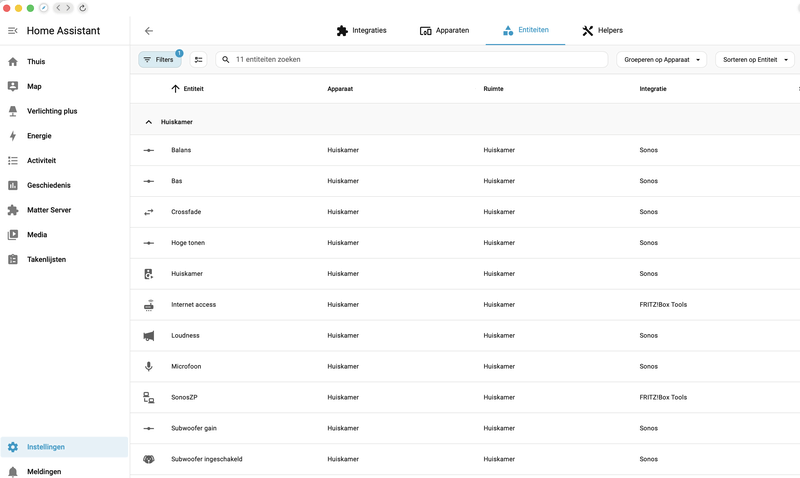Select the Entiteiten tab
Viewport: 800px width, 478px height.
526,31
